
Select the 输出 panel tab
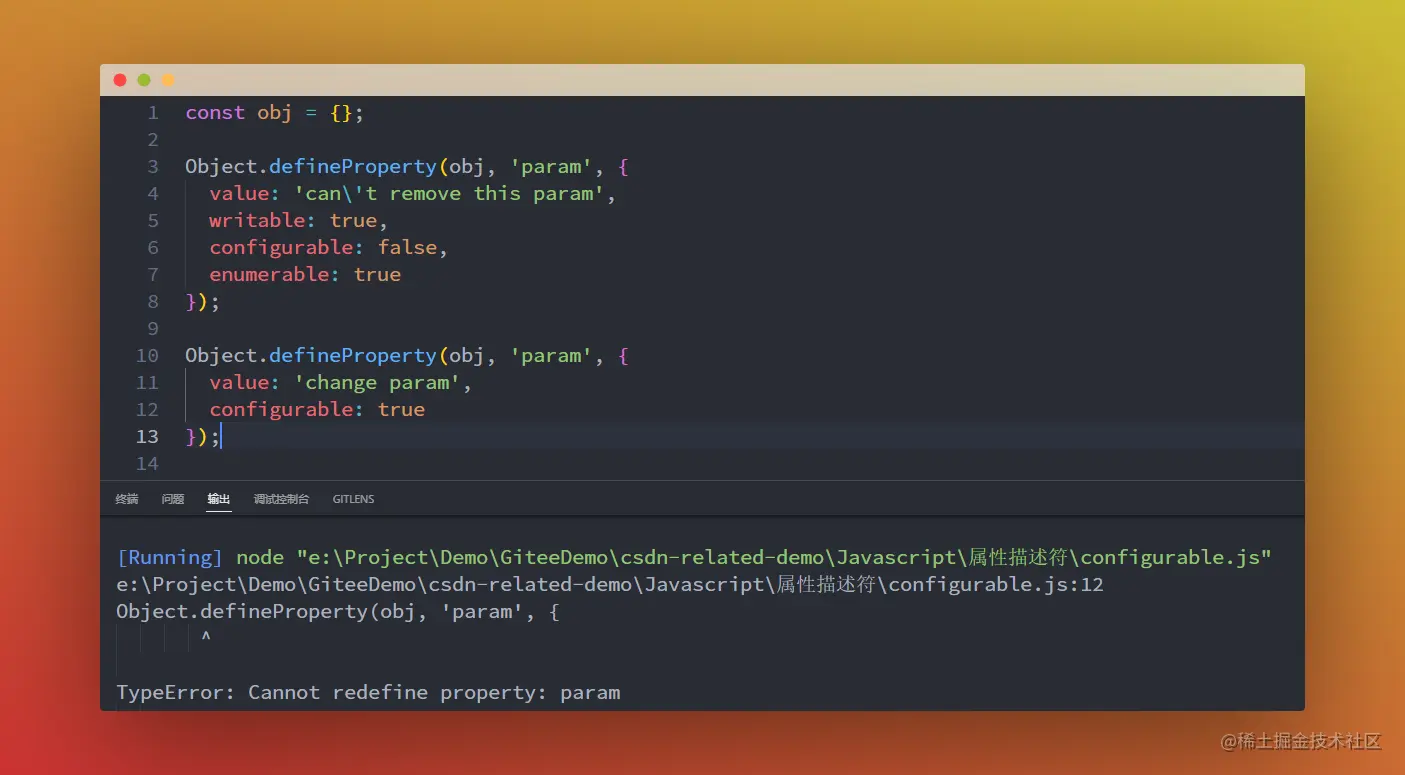[219, 499]
